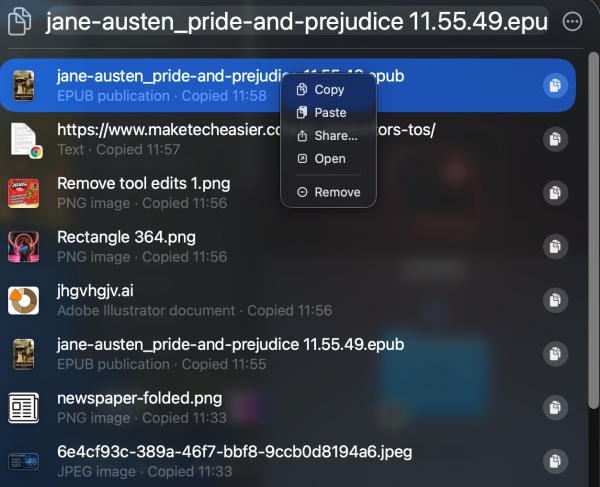Open the more options ellipsis button
The width and height of the screenshot is (600, 487).
click(572, 21)
